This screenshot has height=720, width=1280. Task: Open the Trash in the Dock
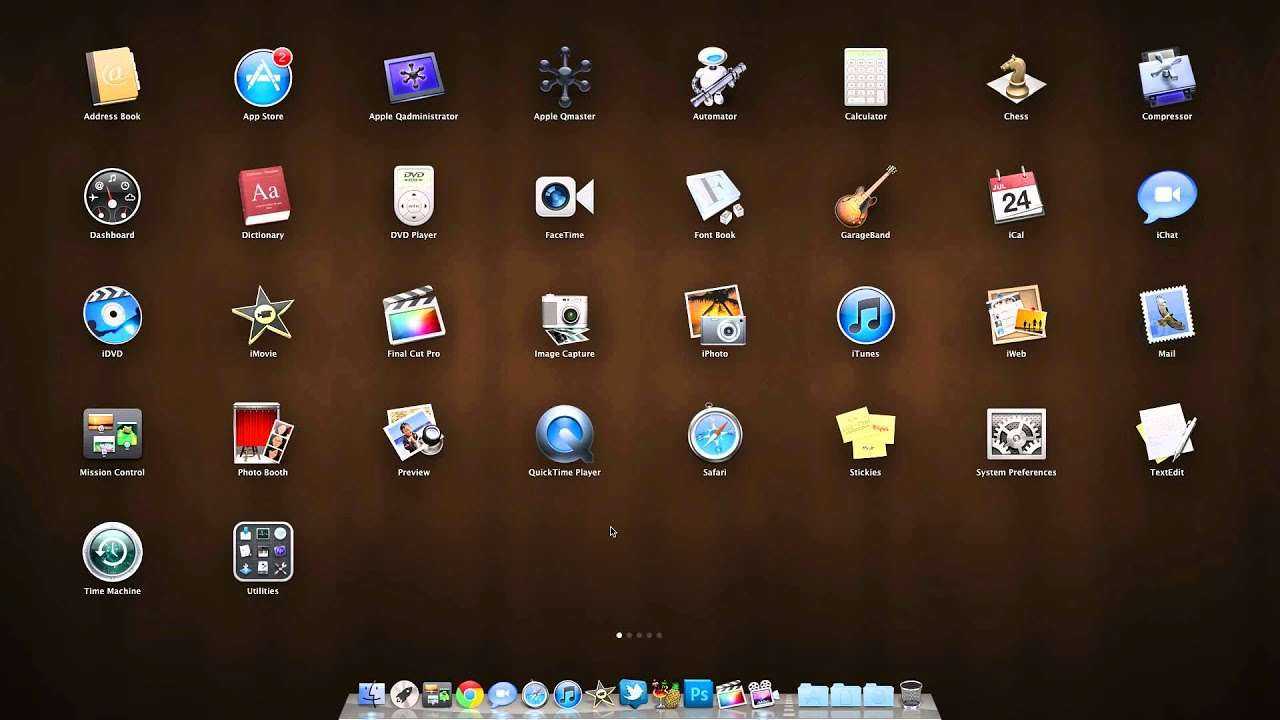pyautogui.click(x=910, y=694)
